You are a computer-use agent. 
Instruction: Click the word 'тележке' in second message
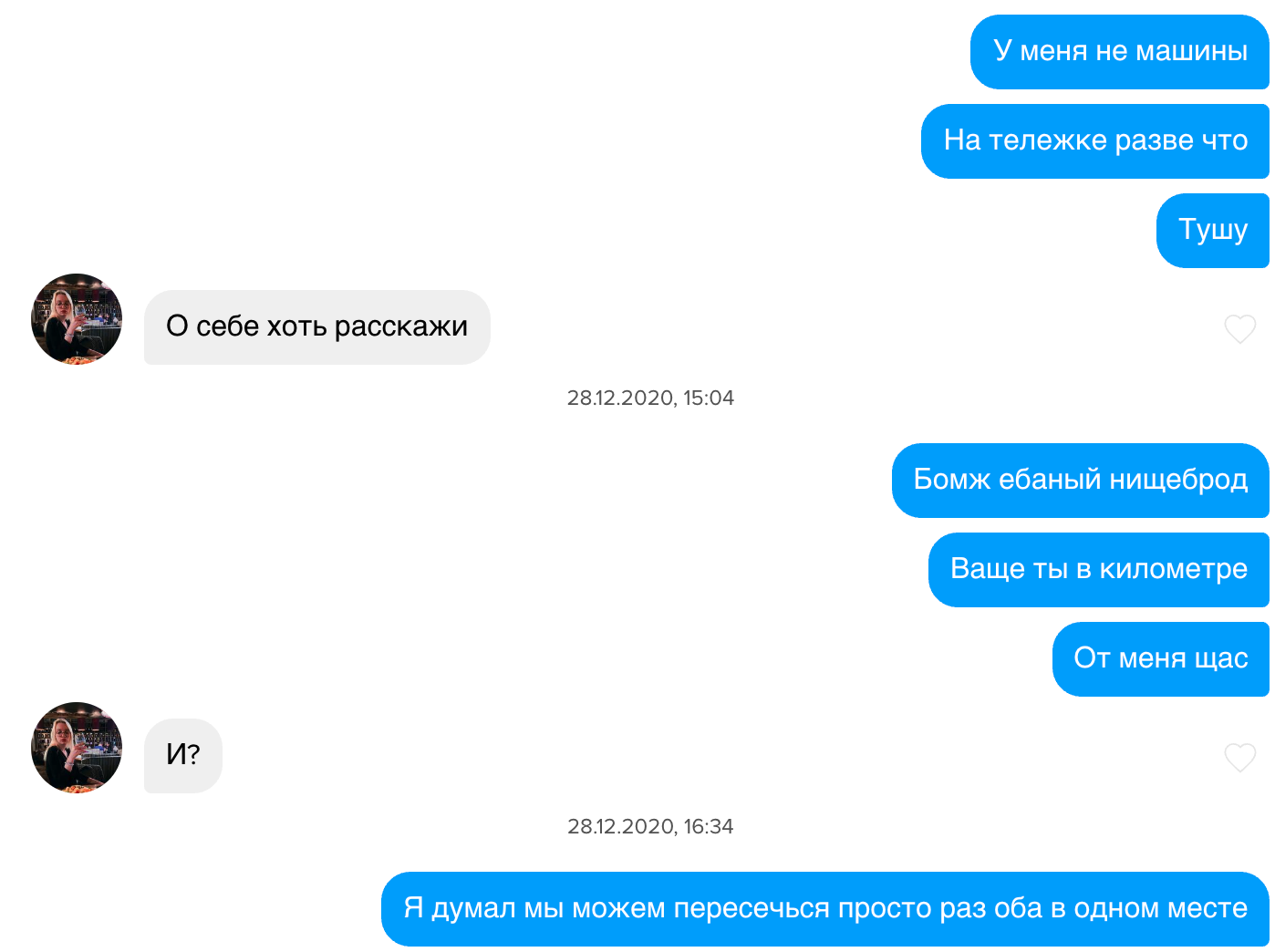point(1048,140)
